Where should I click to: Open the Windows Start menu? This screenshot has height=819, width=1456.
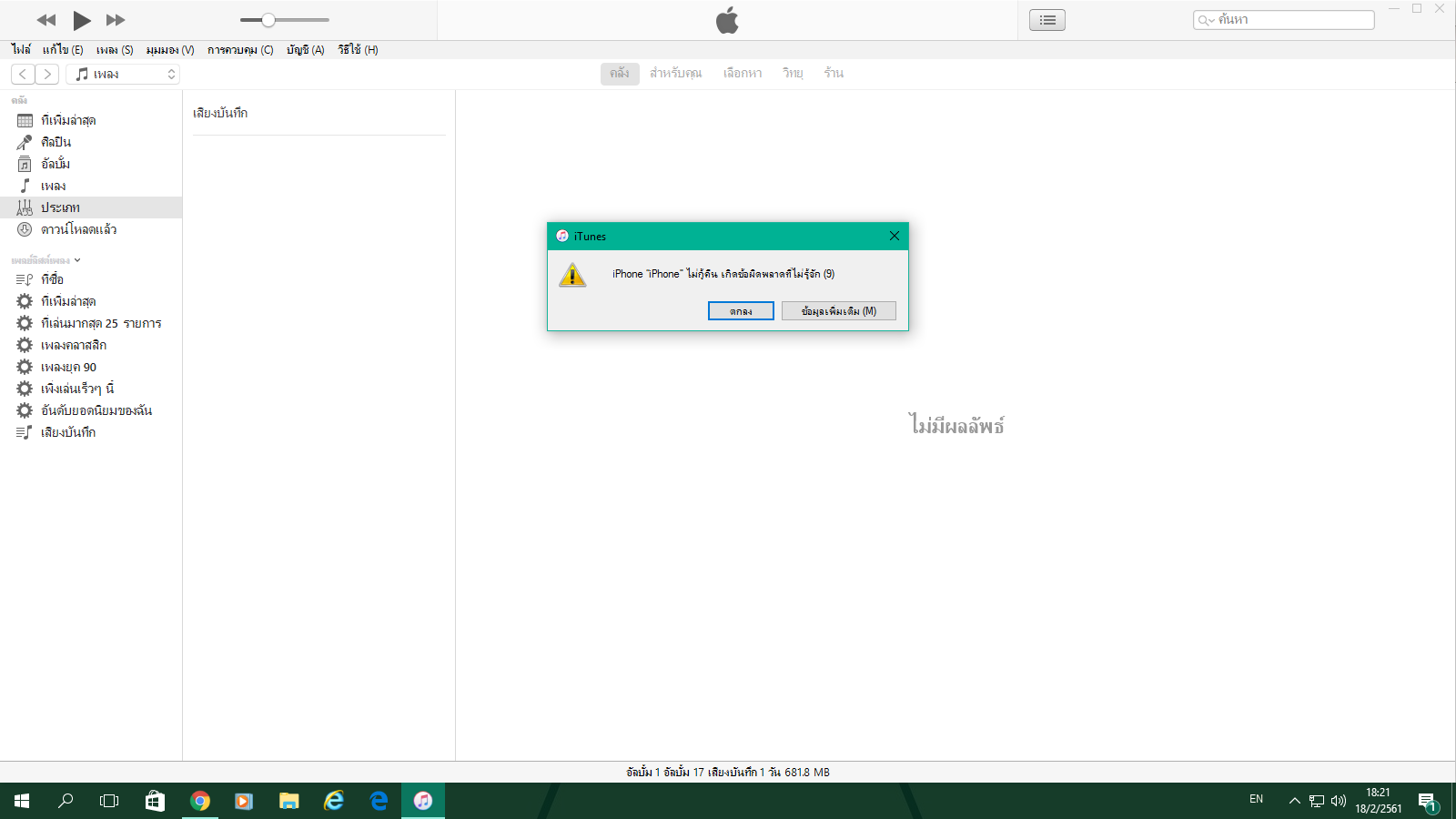coord(22,801)
